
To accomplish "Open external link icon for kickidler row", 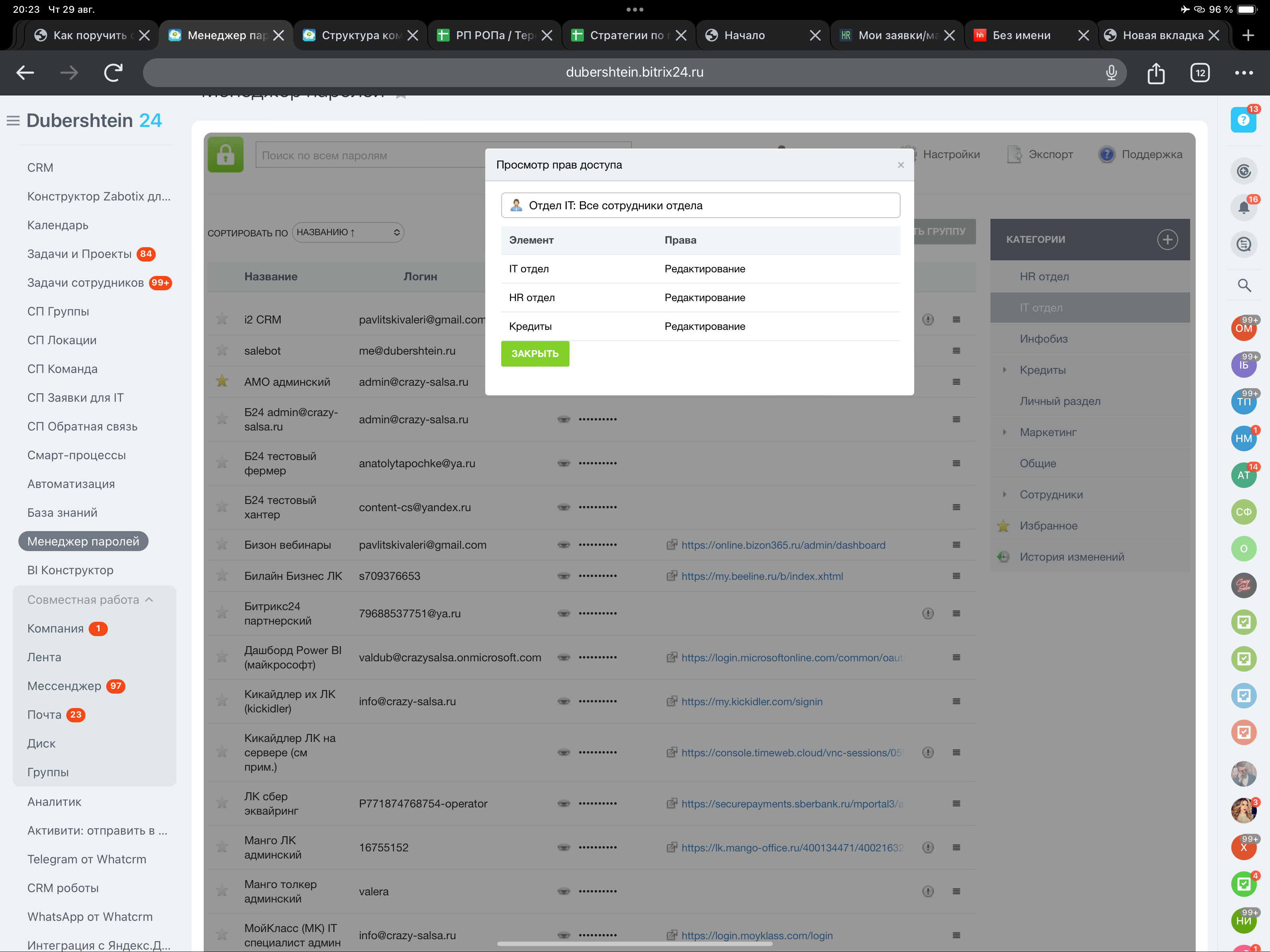I will [x=671, y=701].
